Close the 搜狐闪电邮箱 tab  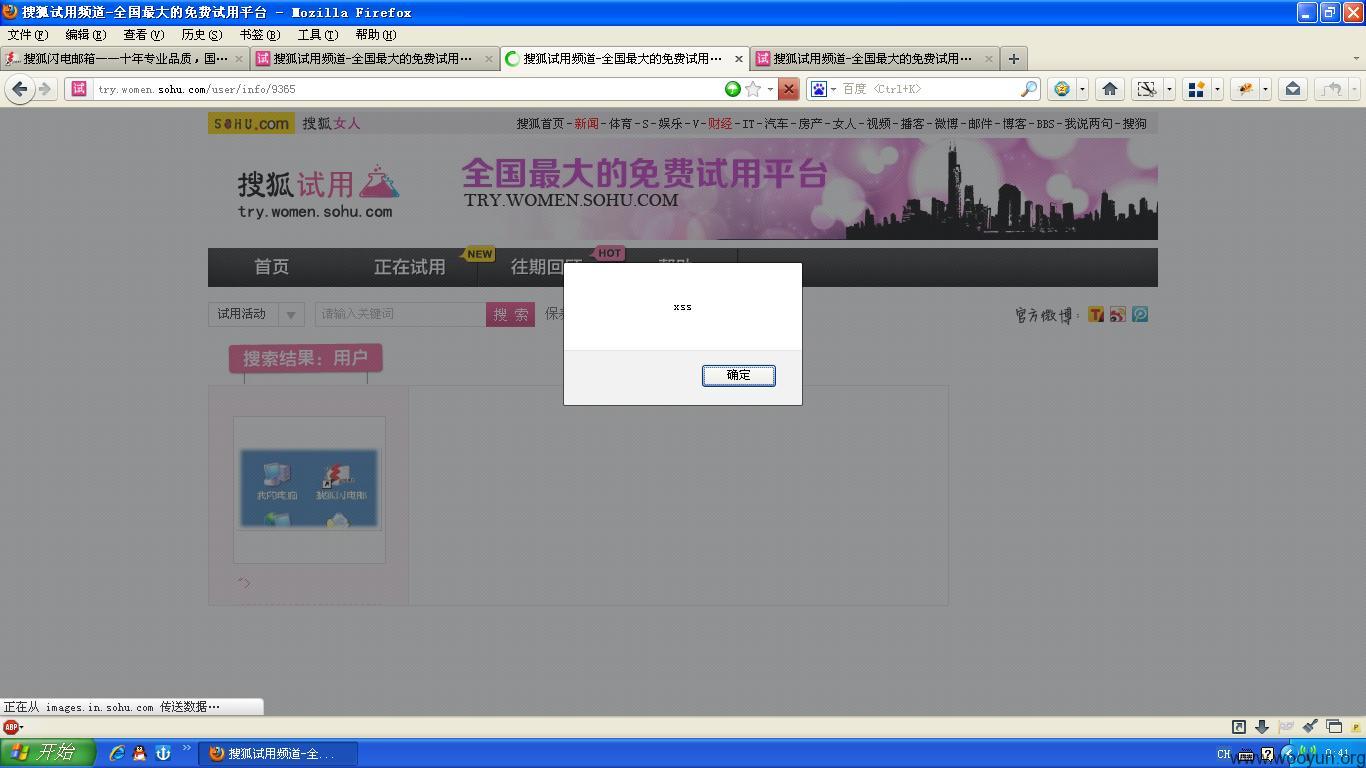pyautogui.click(x=239, y=58)
